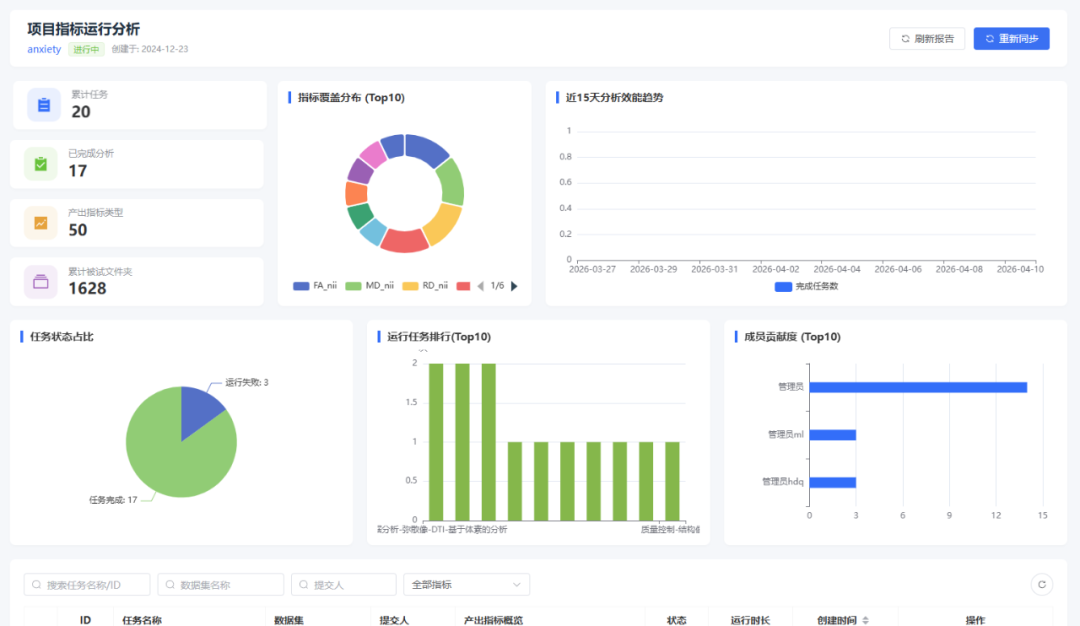The height and width of the screenshot is (626, 1080).
Task: Click the 任务名称 column header
Action: 142,620
